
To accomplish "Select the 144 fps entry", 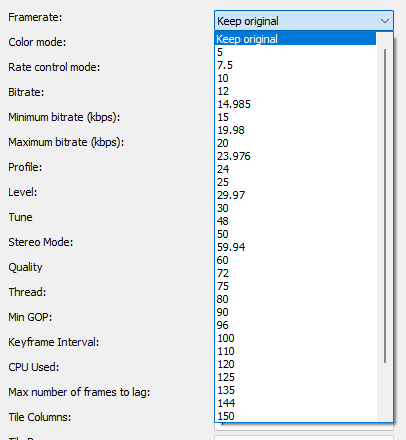I will coord(295,403).
